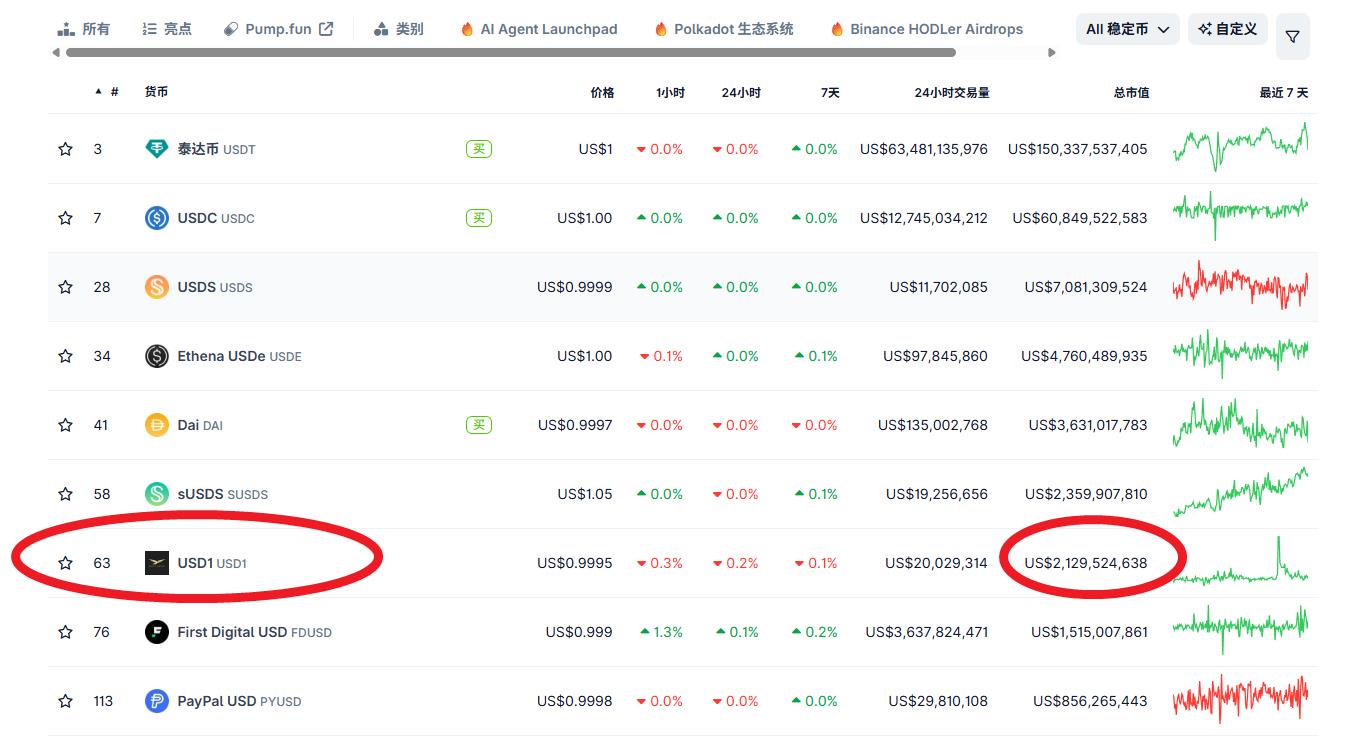Click the USDC coin logo

coord(157,218)
